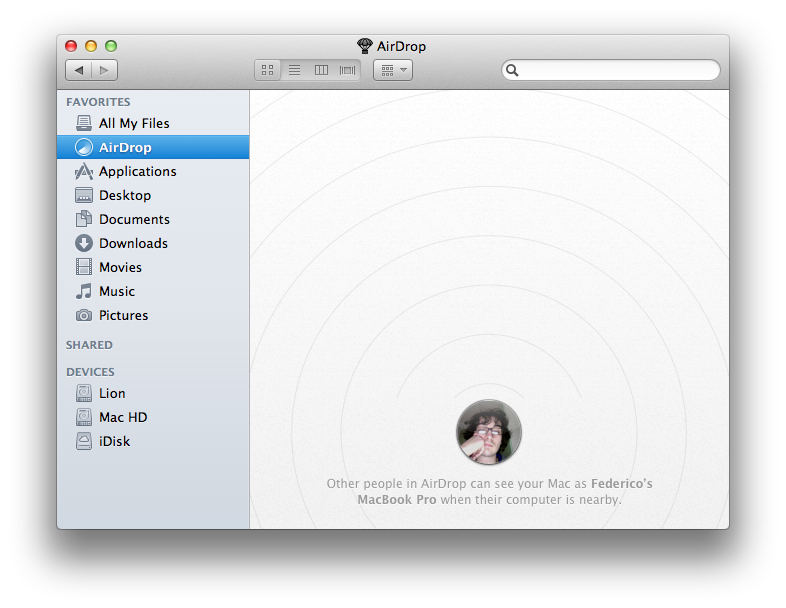Click the Mac HD drive icon

84,417
